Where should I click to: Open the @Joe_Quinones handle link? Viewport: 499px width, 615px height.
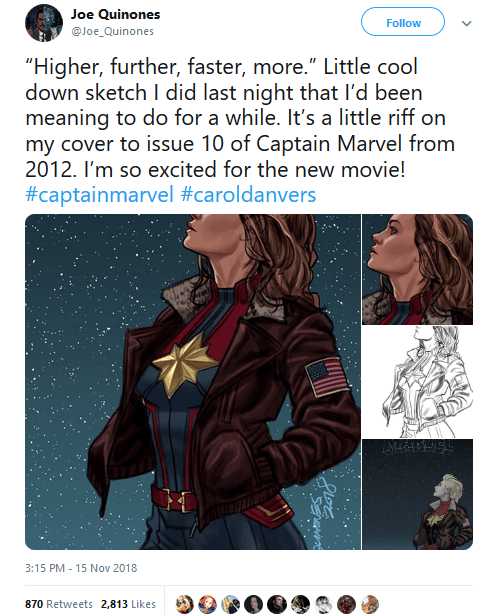click(x=112, y=31)
